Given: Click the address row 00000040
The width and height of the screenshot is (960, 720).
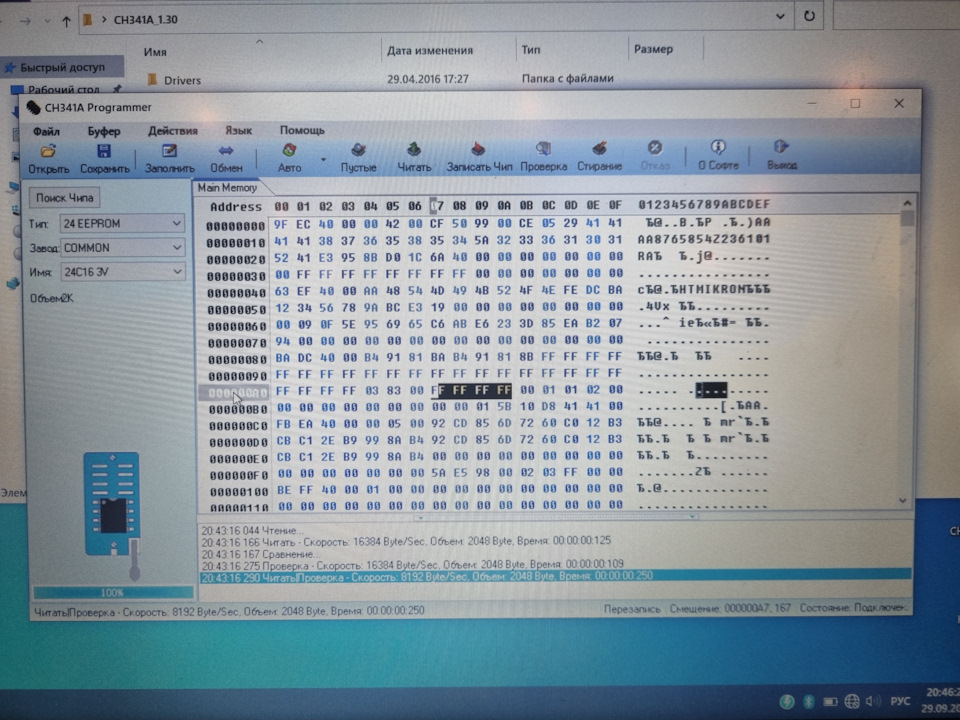Looking at the screenshot, I should [x=237, y=293].
